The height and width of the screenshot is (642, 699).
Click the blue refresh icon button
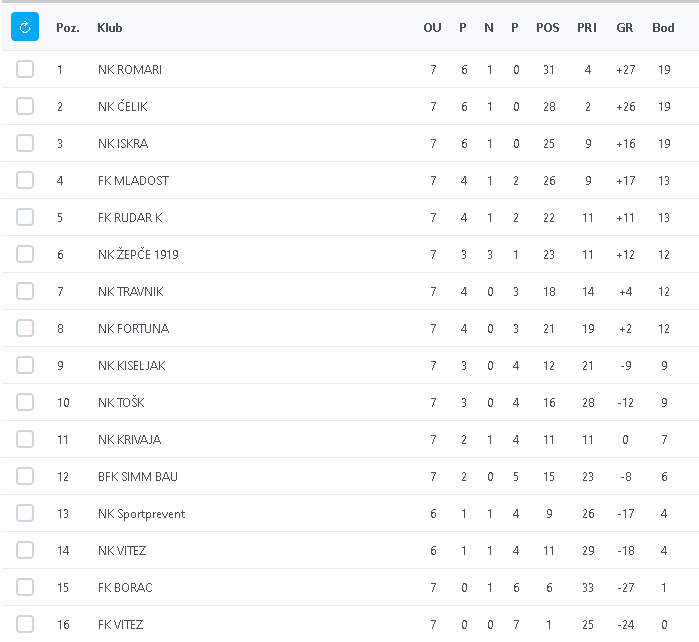(x=25, y=27)
